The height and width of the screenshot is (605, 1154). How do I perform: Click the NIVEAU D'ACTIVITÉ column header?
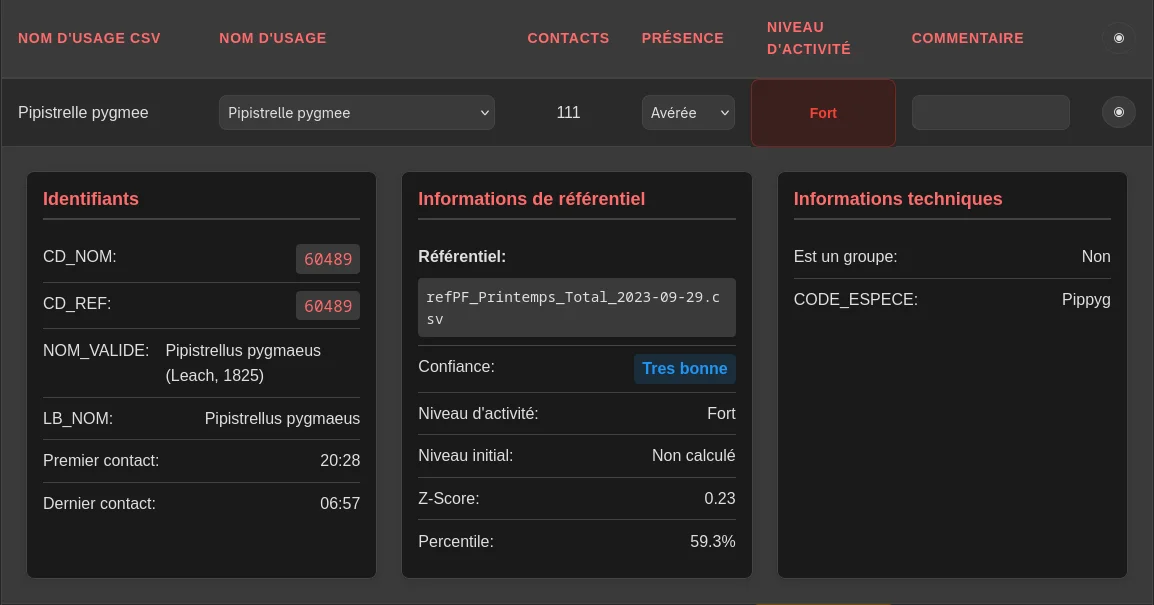click(809, 38)
